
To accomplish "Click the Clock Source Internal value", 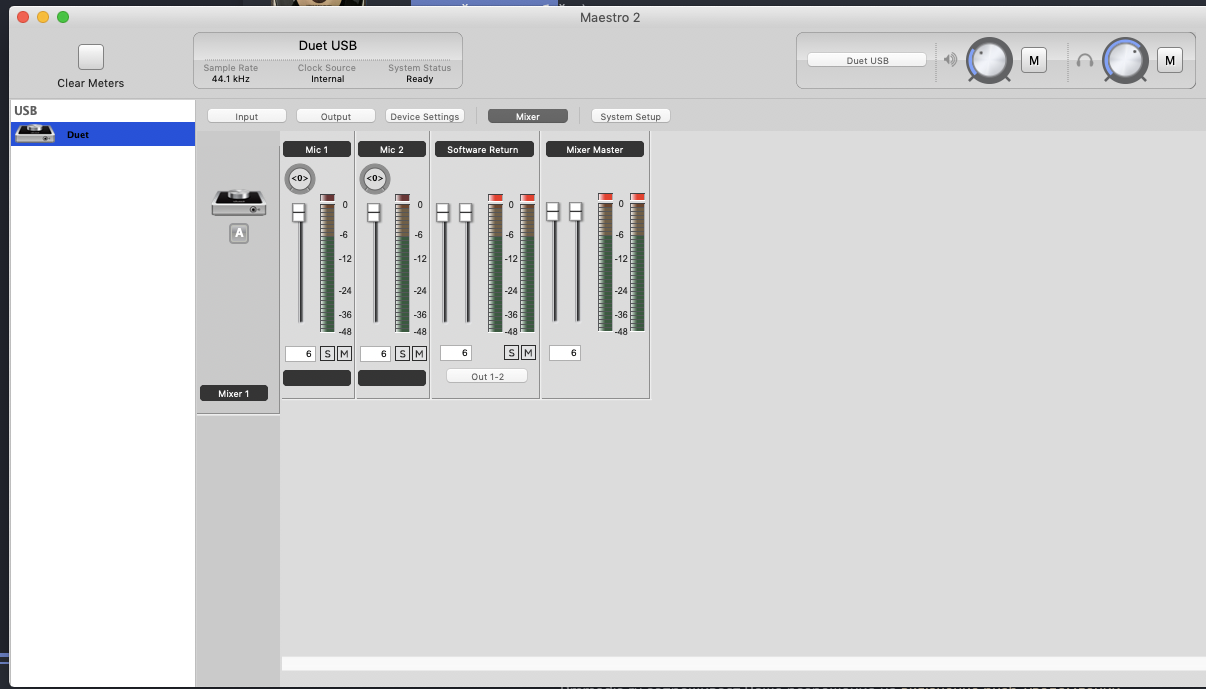I will 327,79.
